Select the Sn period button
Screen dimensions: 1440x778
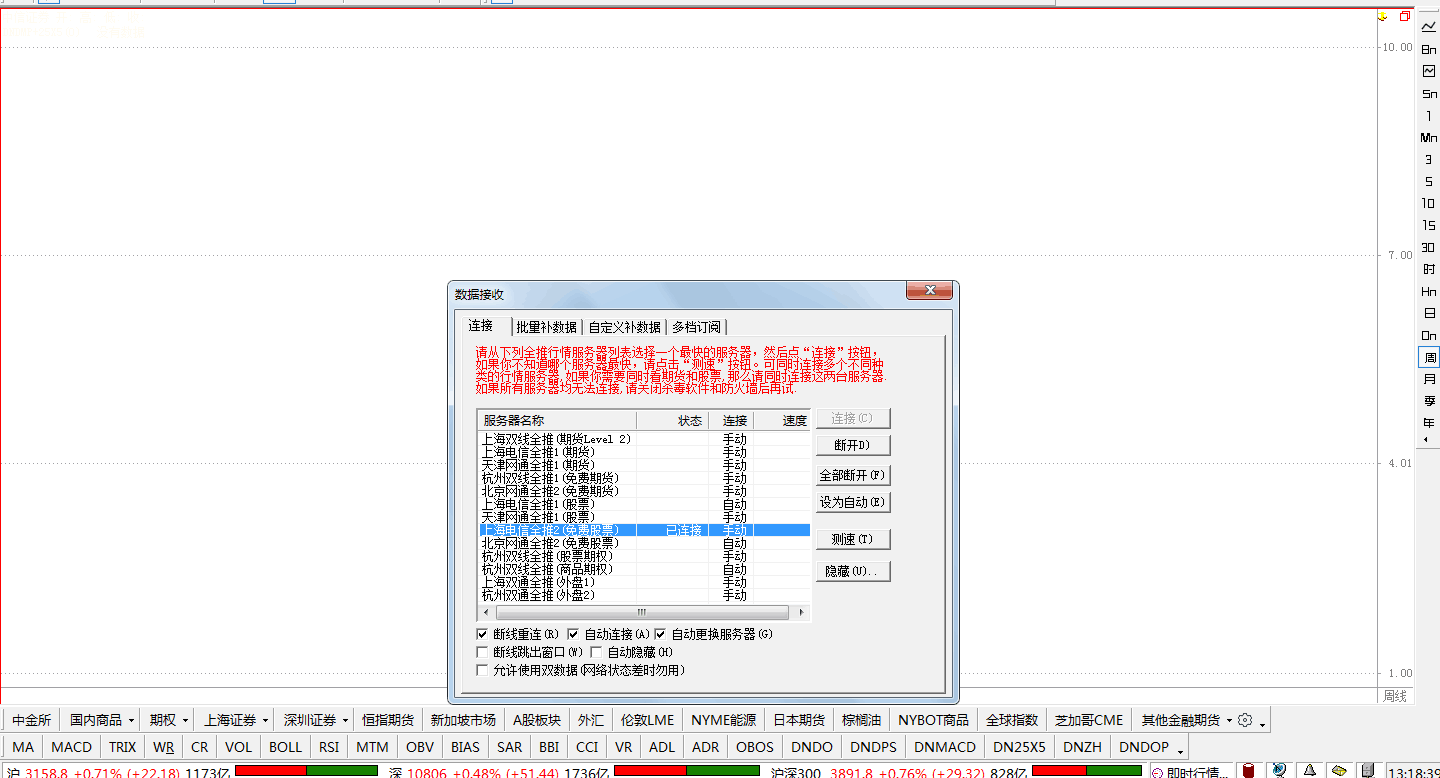coord(1429,93)
